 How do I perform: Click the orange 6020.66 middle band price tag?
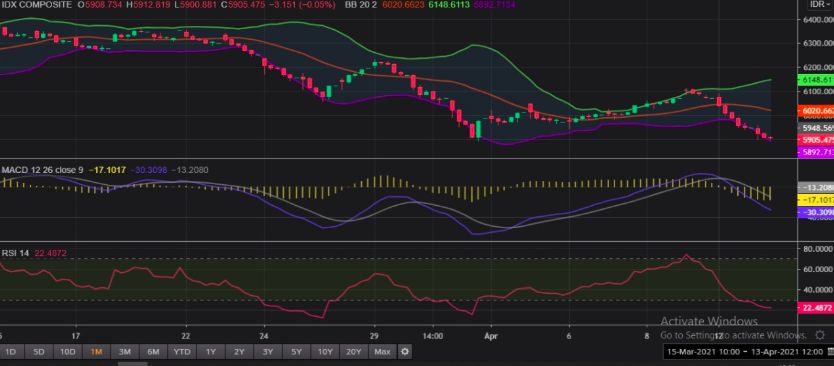click(816, 111)
